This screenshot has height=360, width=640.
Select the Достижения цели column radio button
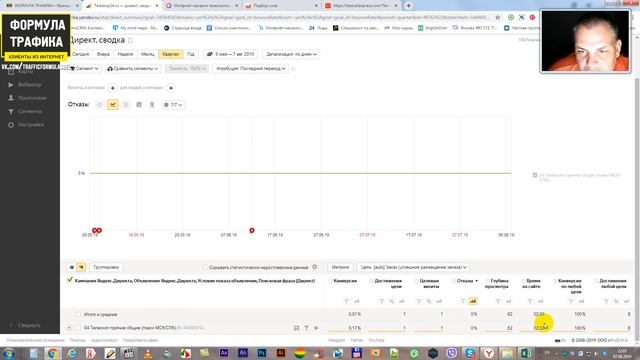click(x=371, y=281)
